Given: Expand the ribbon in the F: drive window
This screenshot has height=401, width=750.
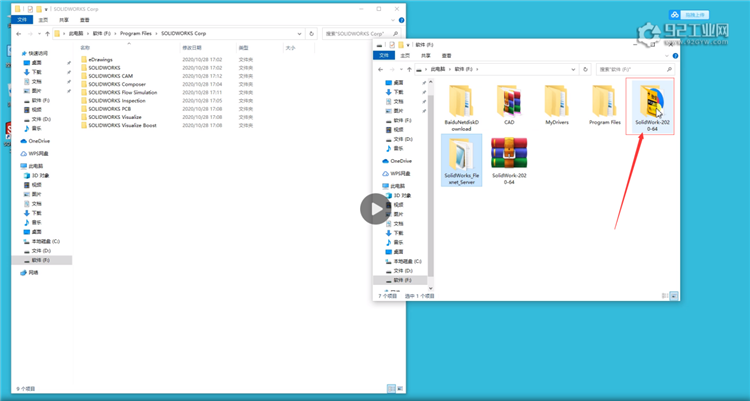Looking at the screenshot, I should [667, 56].
